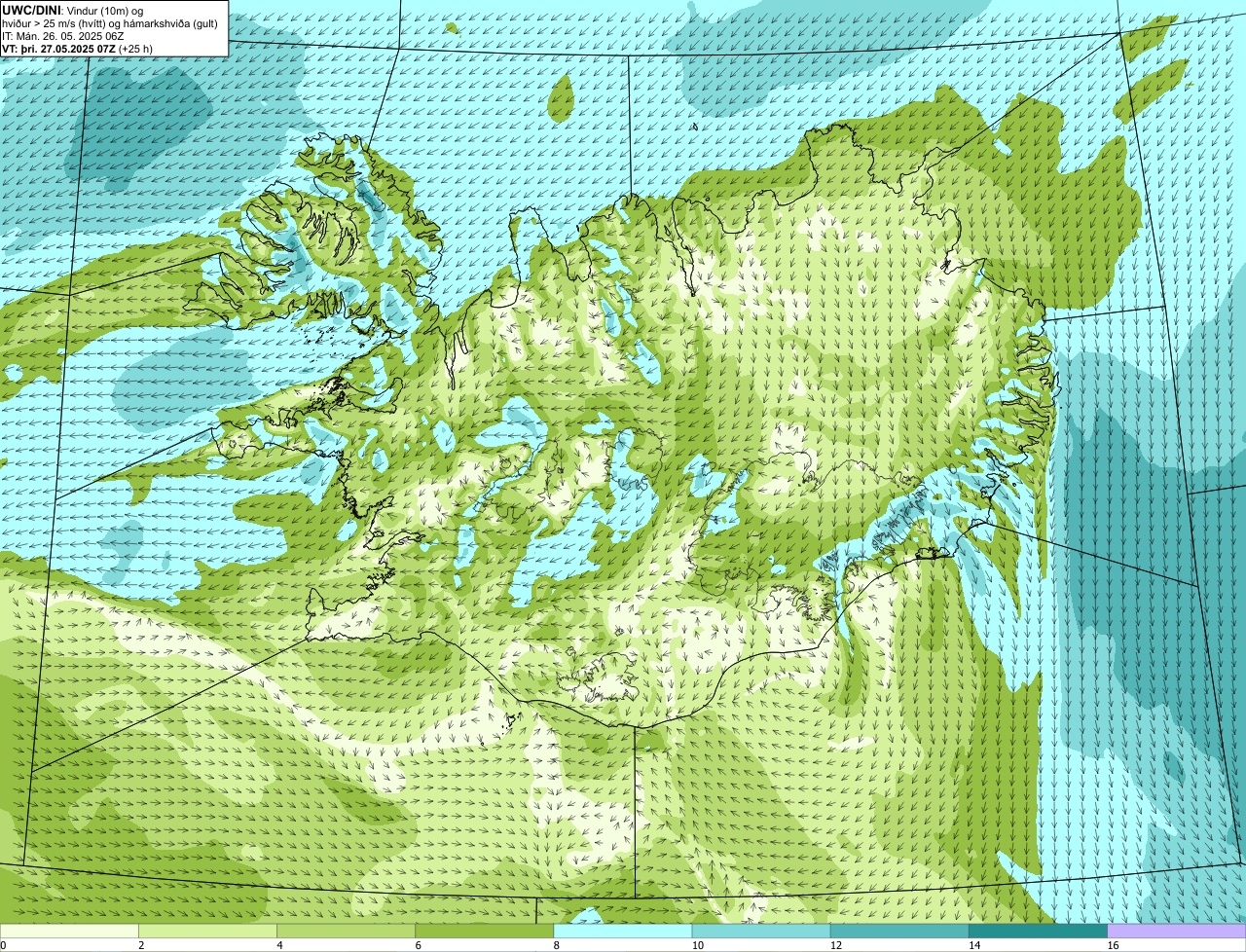Click the '6' label under the color scale
Screen dimensions: 1246x952
point(418,945)
